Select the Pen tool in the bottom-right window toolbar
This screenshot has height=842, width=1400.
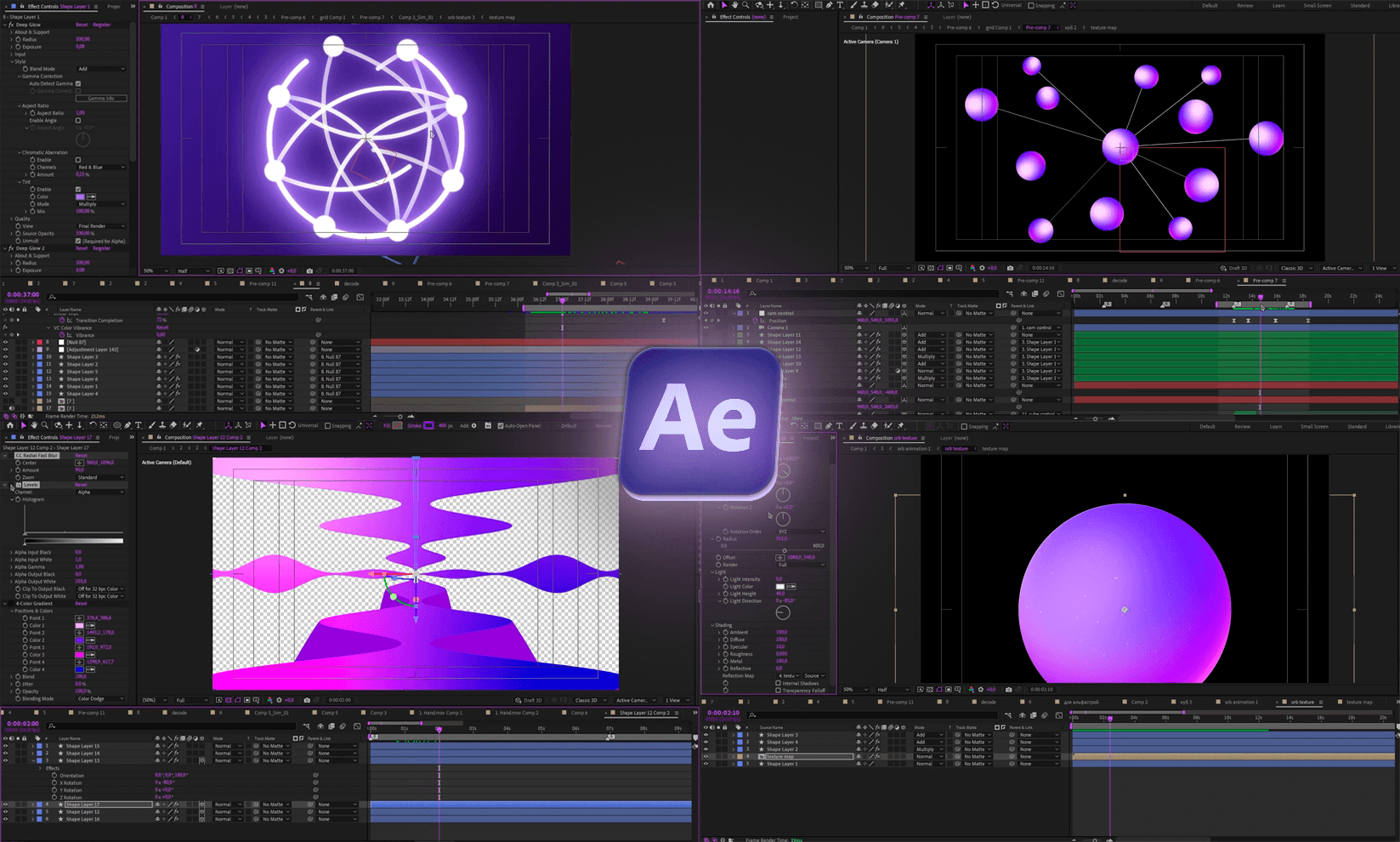[829, 426]
